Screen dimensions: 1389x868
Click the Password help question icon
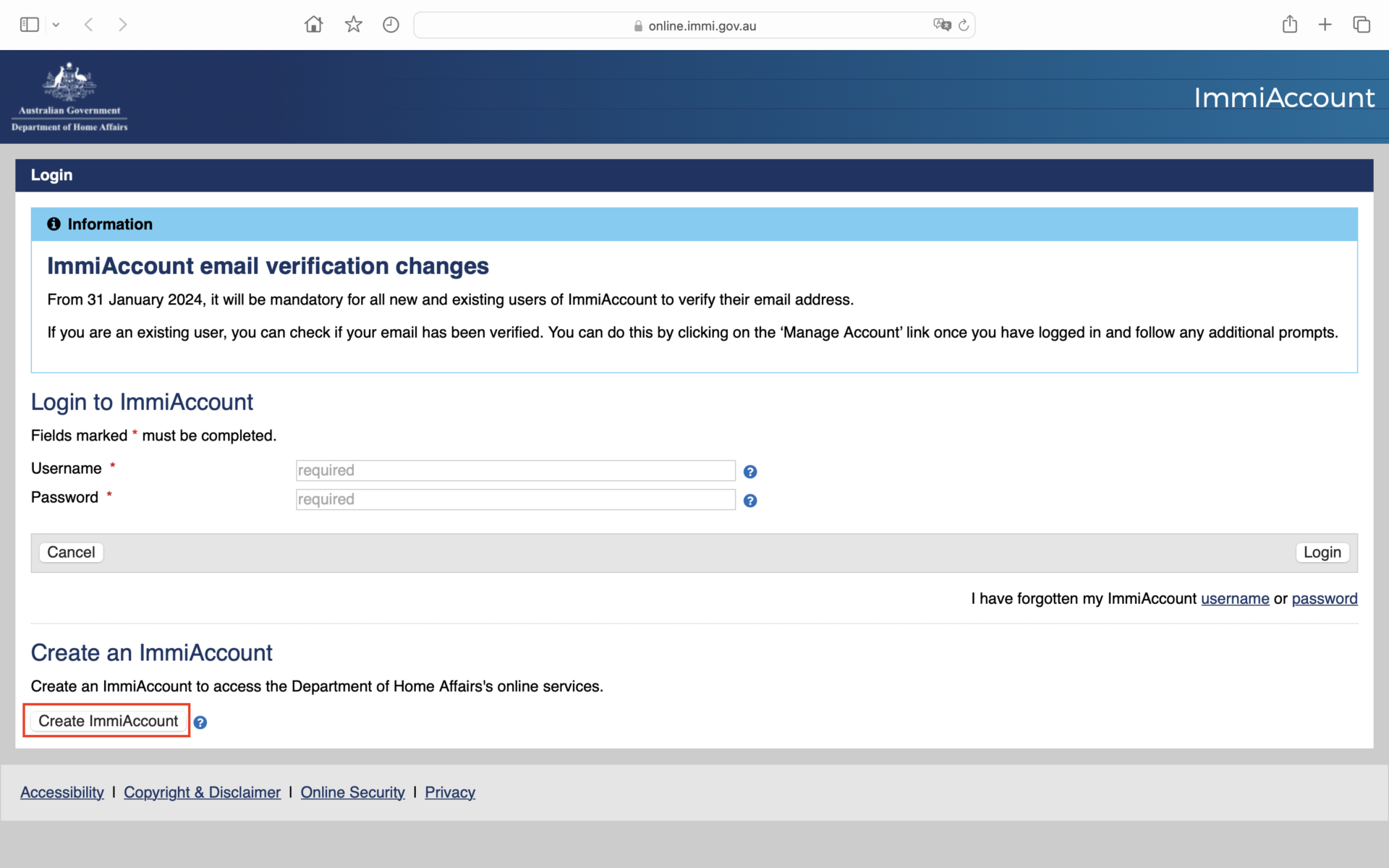[x=750, y=501]
